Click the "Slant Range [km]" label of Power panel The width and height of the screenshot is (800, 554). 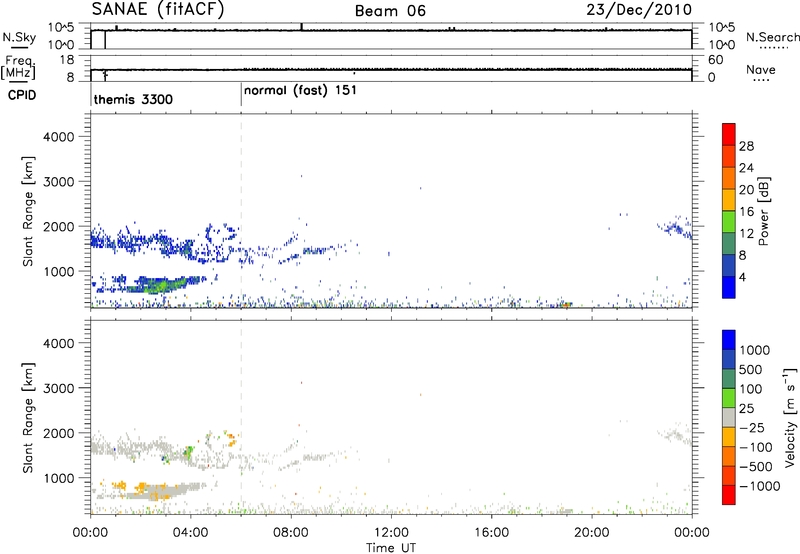[28, 211]
